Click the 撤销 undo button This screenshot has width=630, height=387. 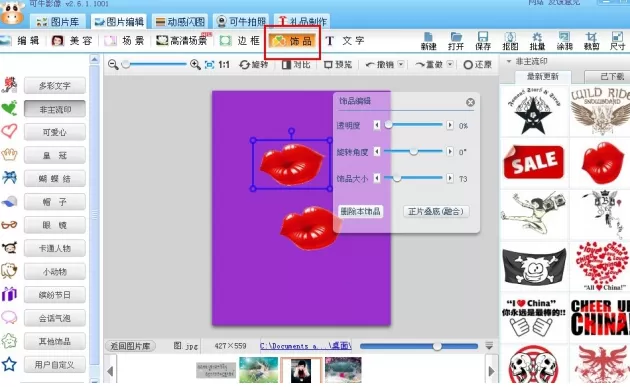[380, 65]
